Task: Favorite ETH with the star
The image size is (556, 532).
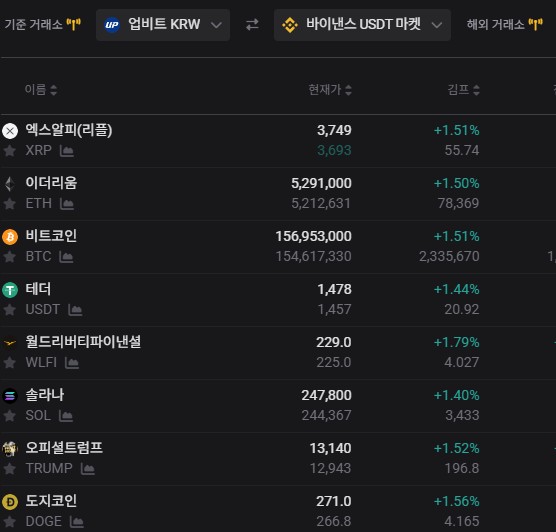Action: click(x=10, y=204)
